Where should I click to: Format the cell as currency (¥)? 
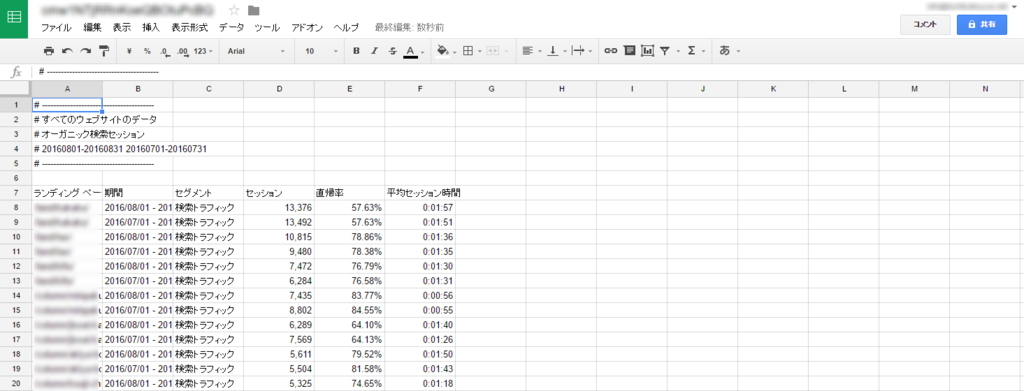129,51
